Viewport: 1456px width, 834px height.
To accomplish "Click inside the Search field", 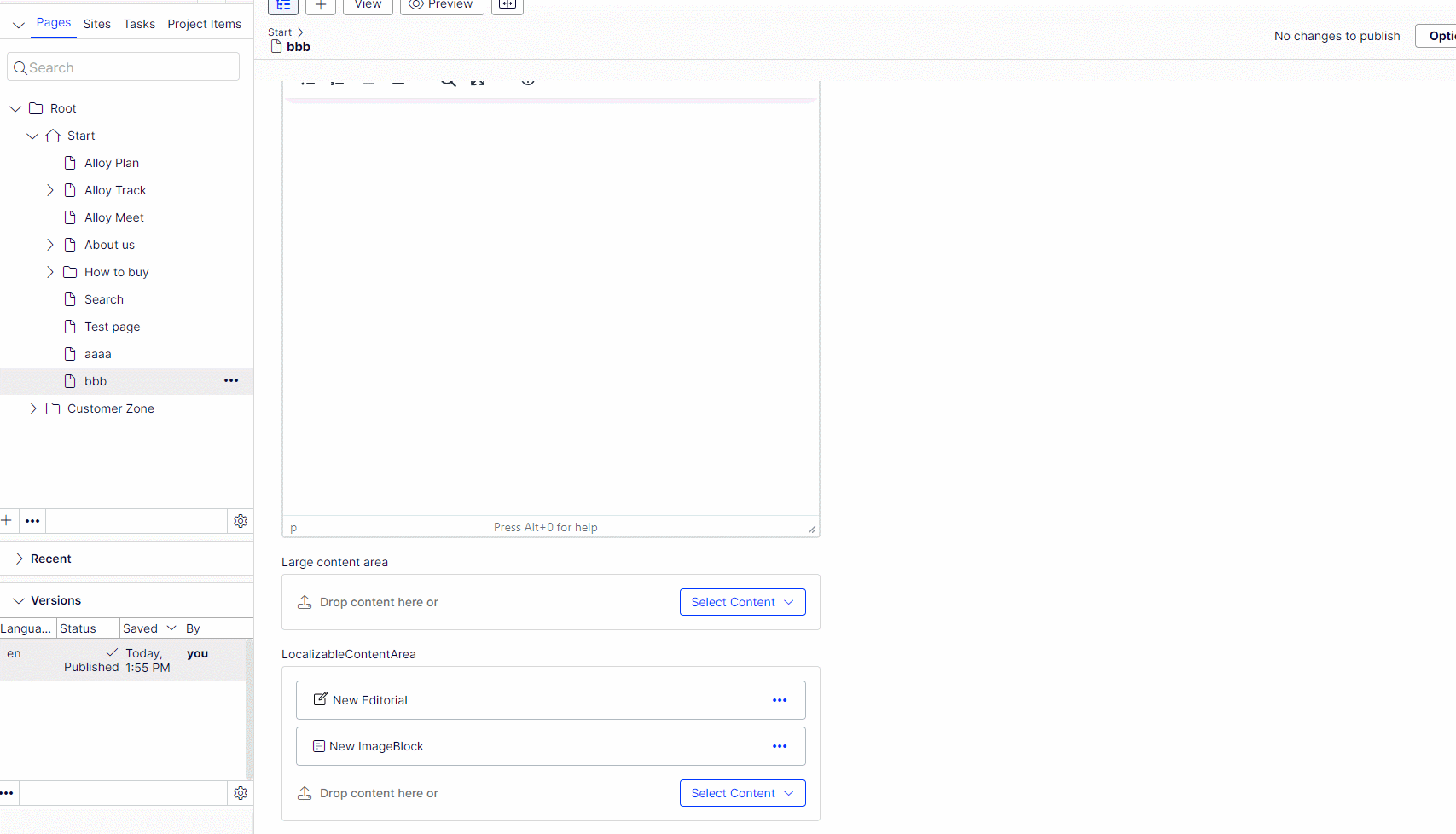I will click(x=123, y=67).
